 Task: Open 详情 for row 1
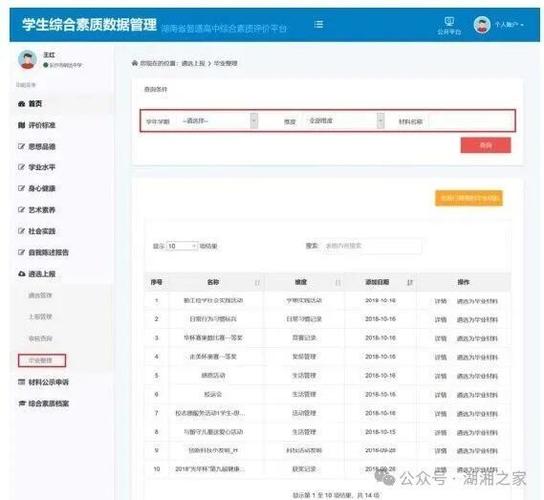click(441, 301)
